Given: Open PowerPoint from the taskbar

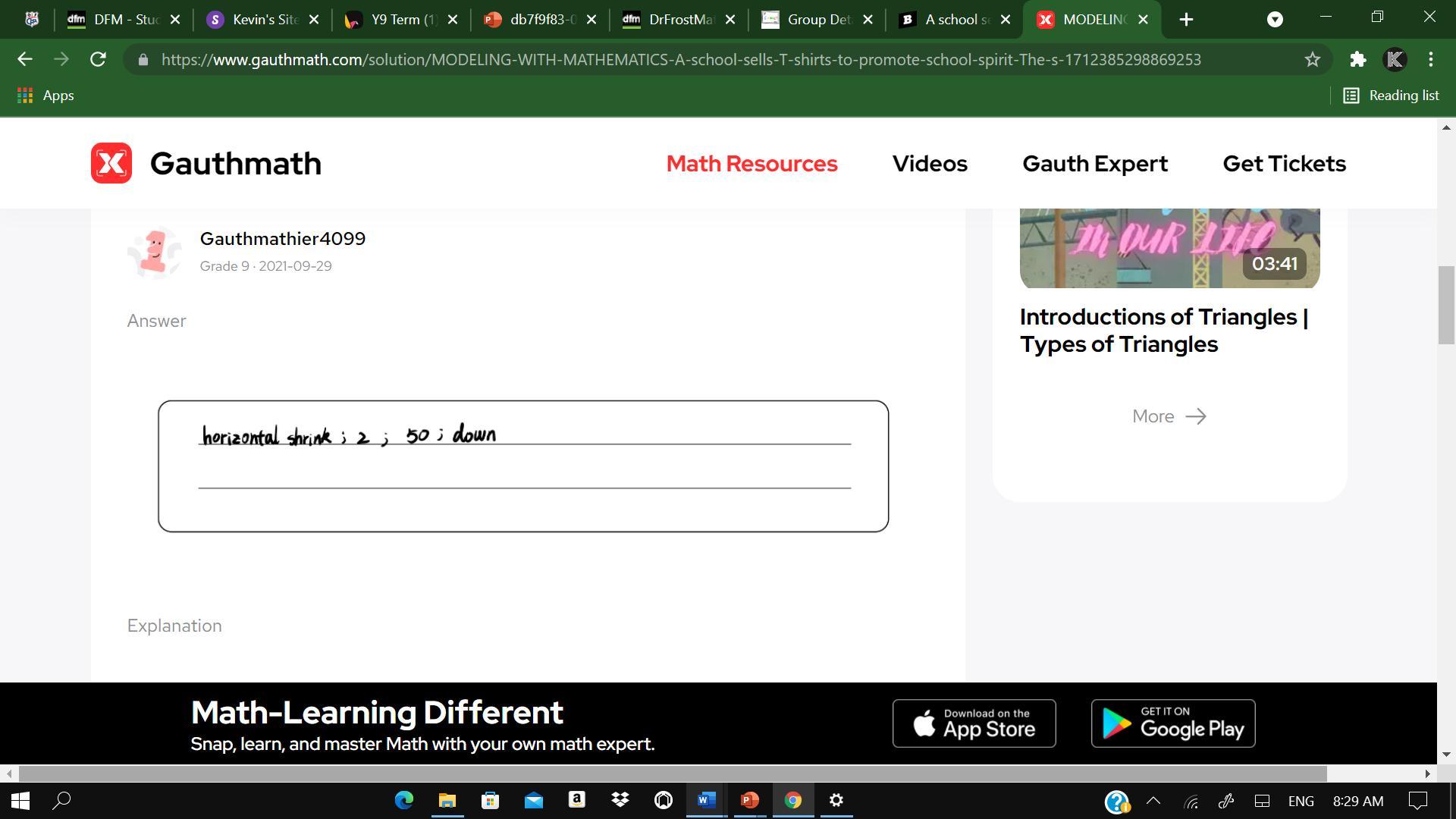Looking at the screenshot, I should (749, 801).
